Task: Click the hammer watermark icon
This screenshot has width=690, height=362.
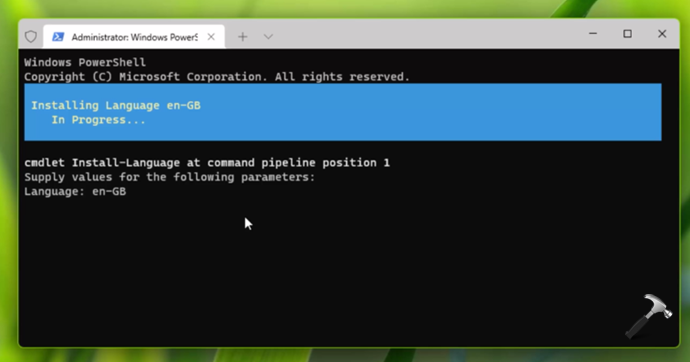Action: [x=649, y=316]
